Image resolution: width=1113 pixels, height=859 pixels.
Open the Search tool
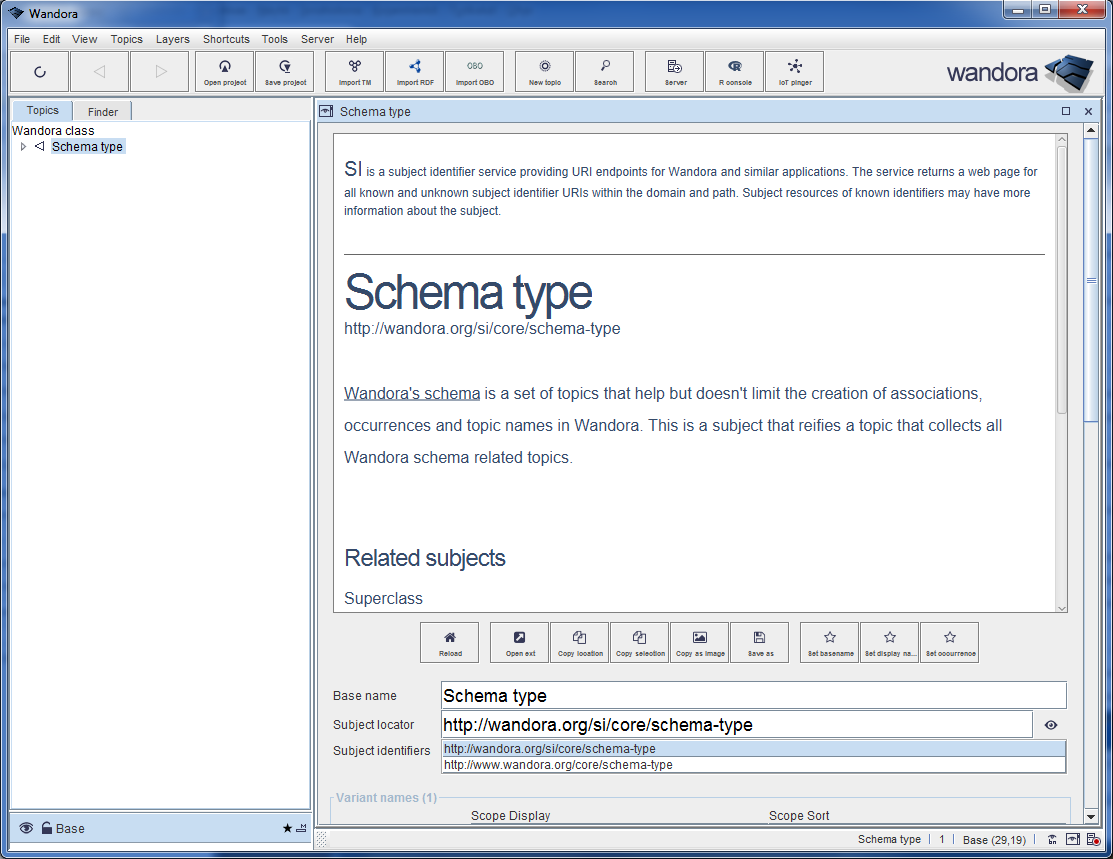[604, 71]
